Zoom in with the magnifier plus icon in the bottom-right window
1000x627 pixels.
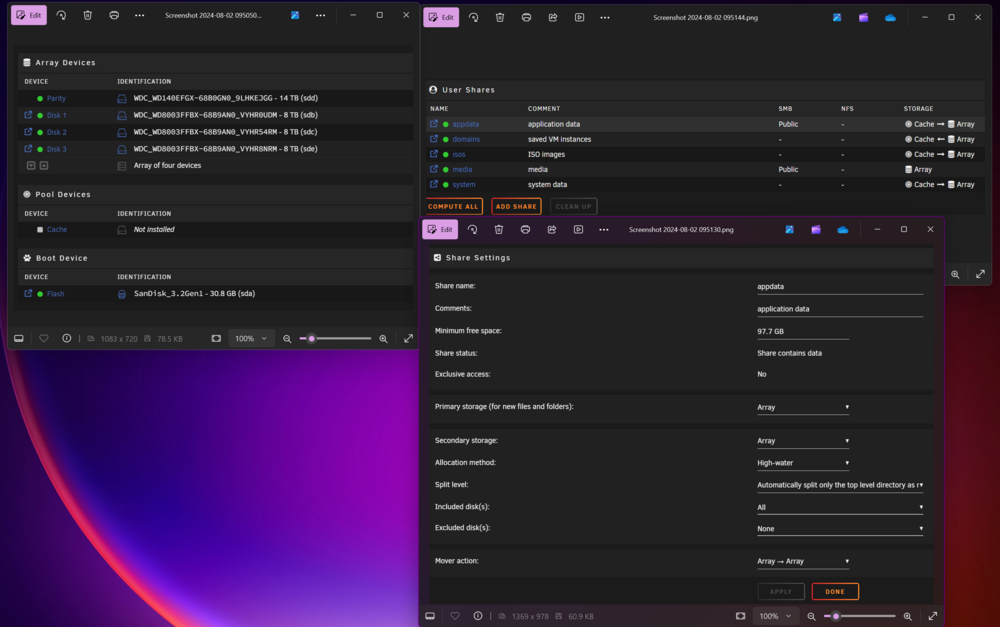908,616
